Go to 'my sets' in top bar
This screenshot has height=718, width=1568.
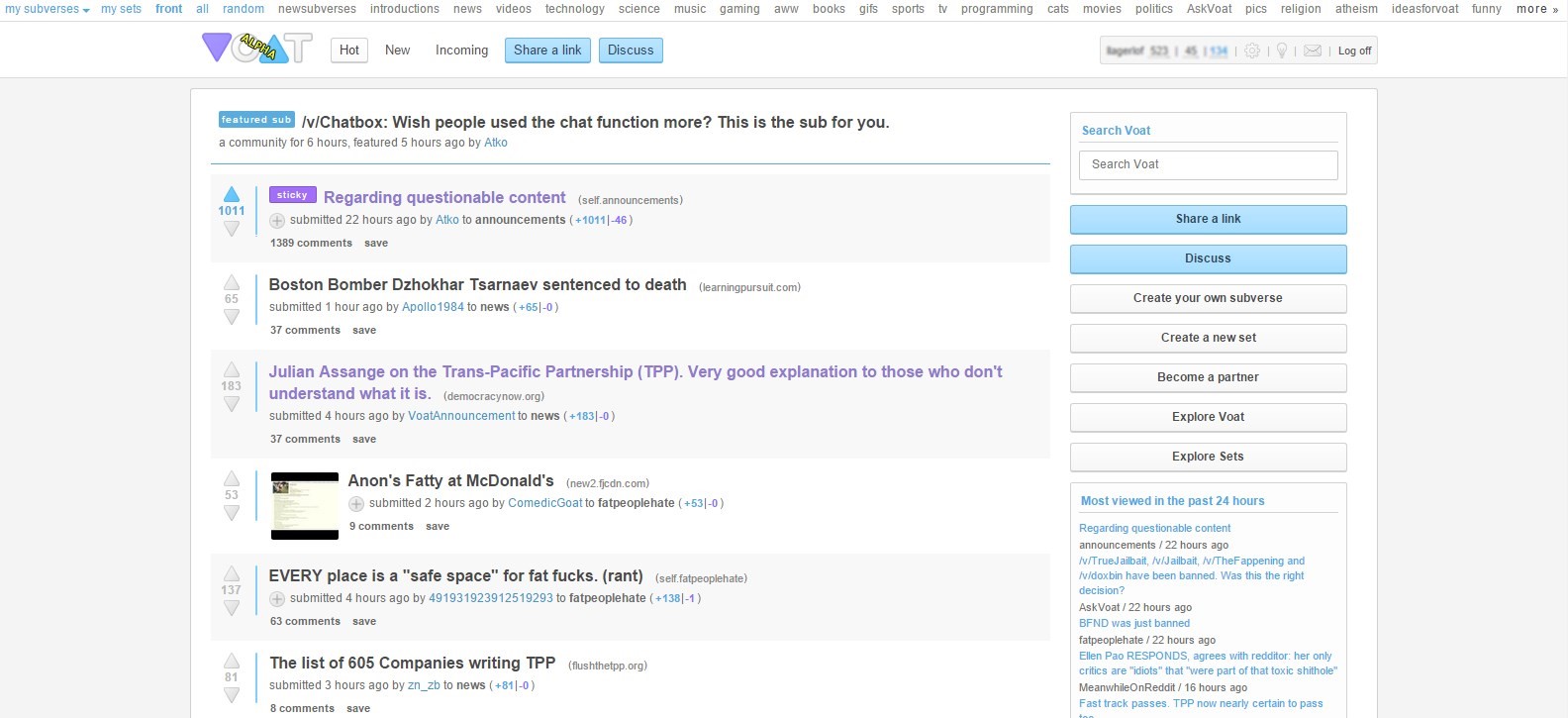(121, 9)
